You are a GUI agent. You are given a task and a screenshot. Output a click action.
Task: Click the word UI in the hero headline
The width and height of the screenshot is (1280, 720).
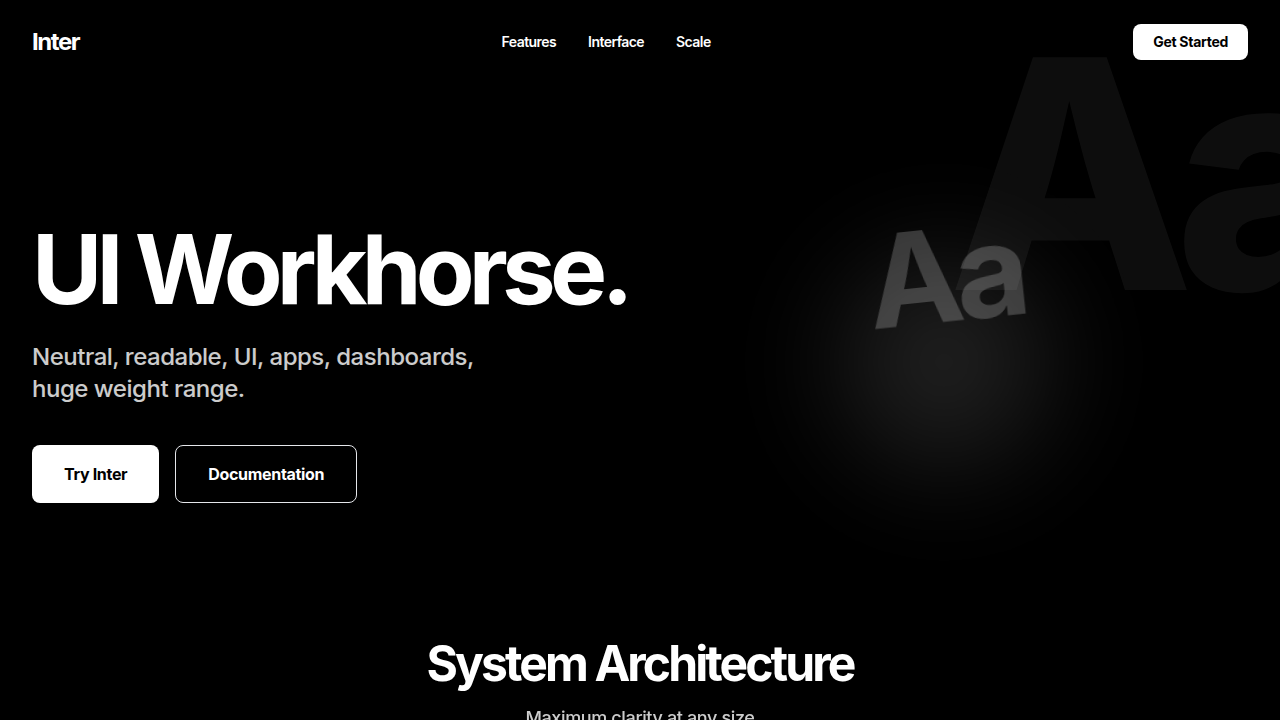77,271
